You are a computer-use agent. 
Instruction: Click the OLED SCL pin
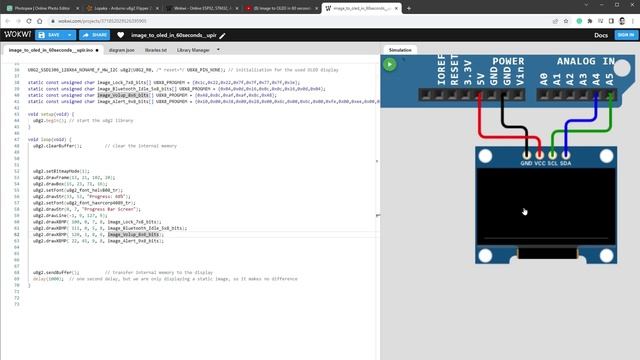point(552,155)
